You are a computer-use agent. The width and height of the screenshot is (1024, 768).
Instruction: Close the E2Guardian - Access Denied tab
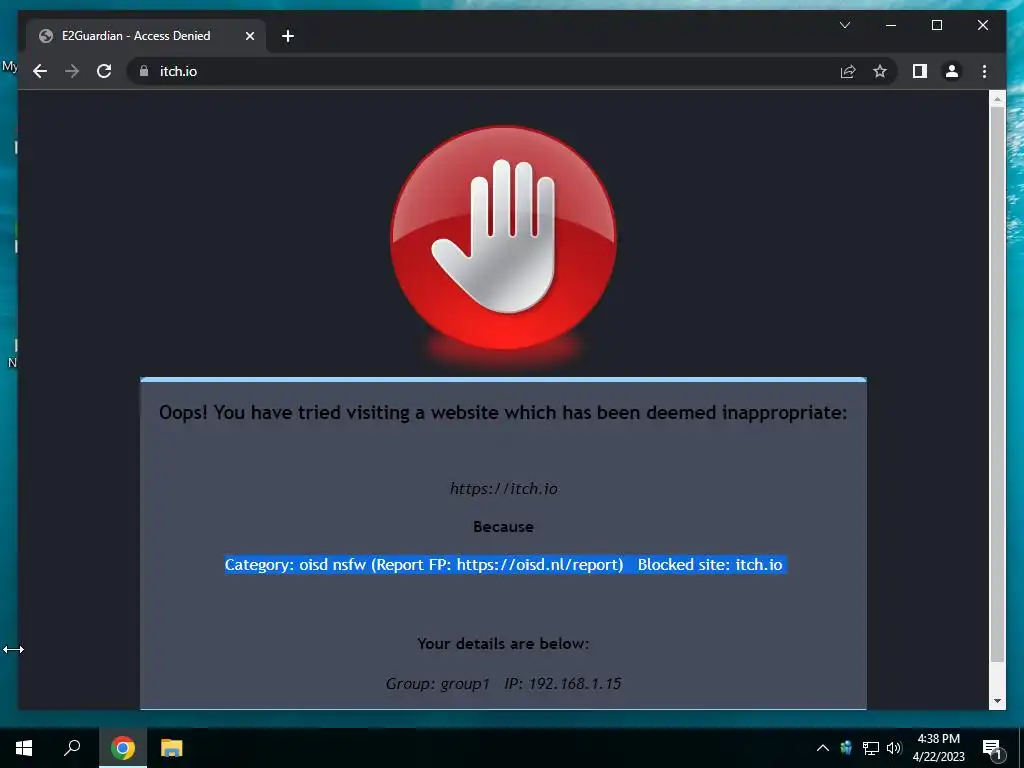[249, 36]
